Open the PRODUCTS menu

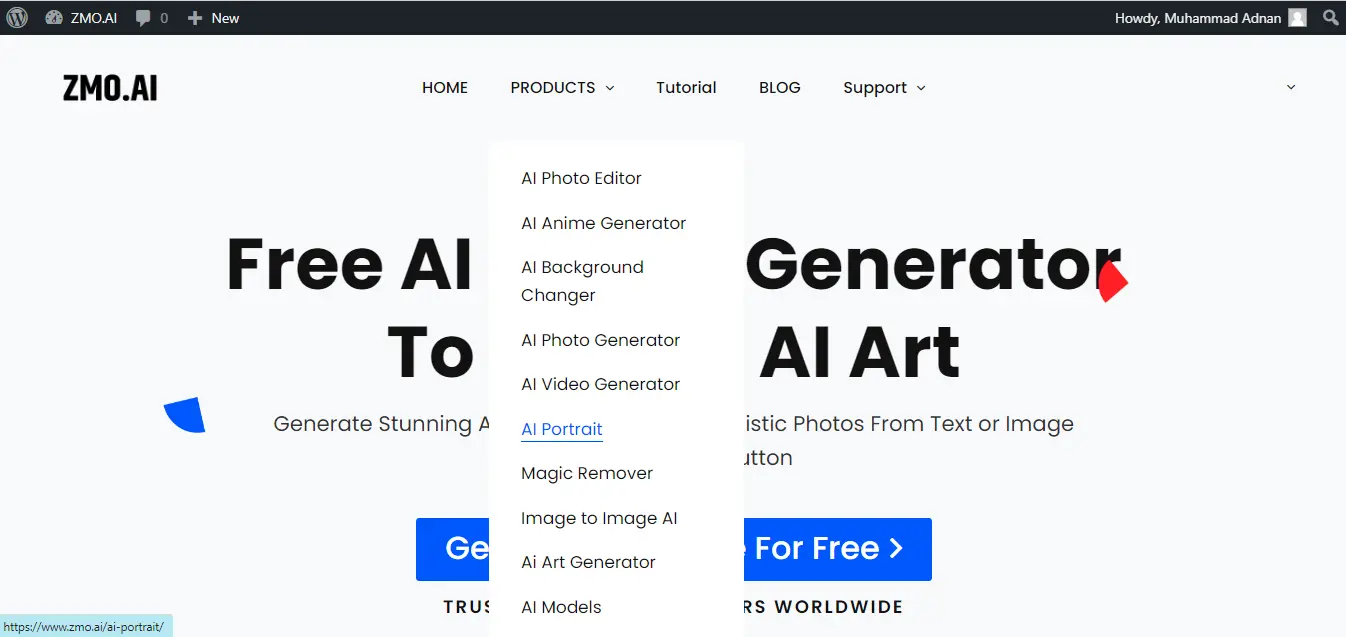[x=553, y=87]
